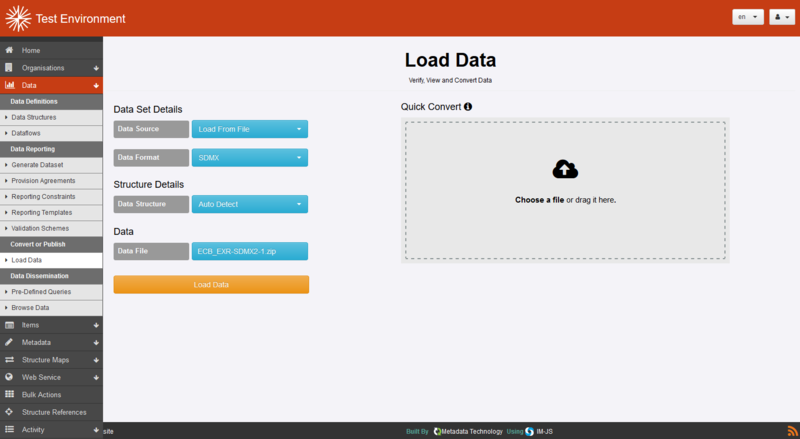Click the orange Load Data button
Viewport: 800px width, 439px height.
(211, 284)
